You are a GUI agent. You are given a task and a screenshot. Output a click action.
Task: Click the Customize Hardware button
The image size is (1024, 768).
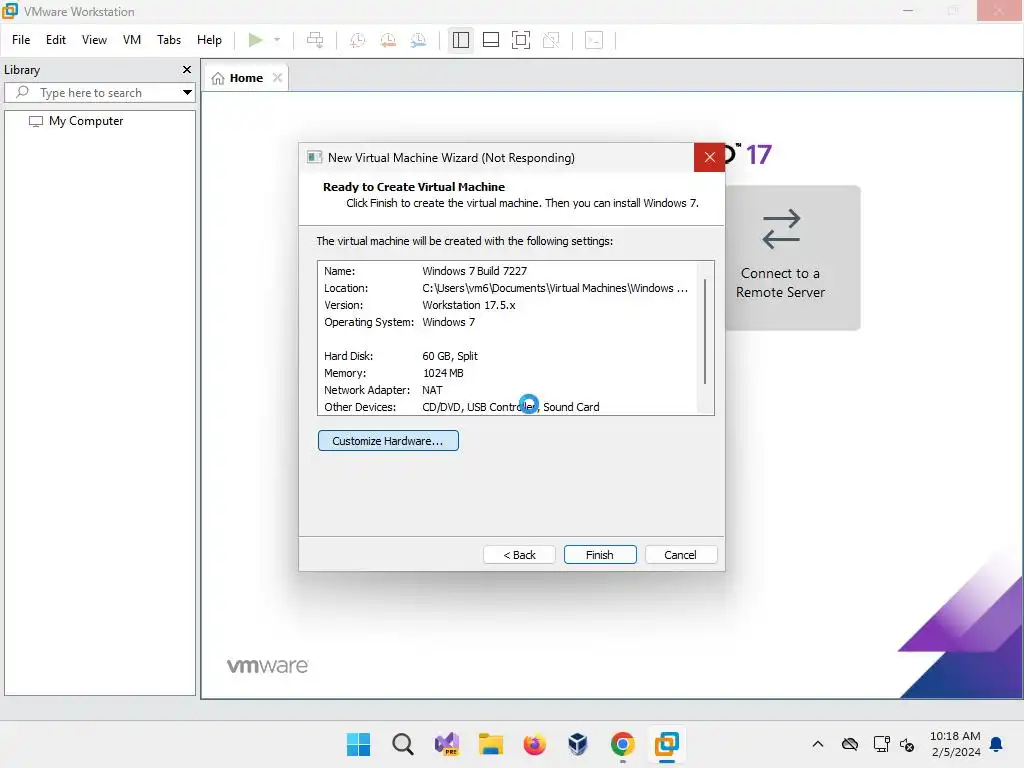pyautogui.click(x=388, y=441)
